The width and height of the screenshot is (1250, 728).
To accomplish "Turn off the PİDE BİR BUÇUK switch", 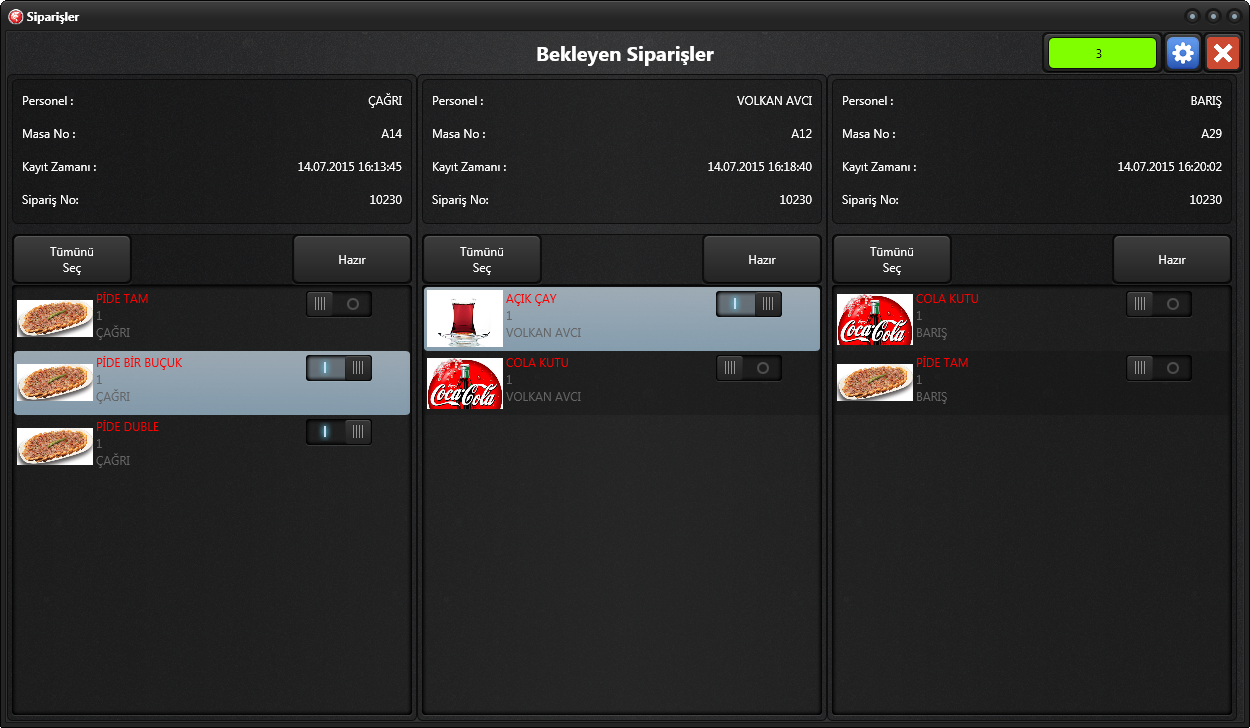I will click(x=339, y=368).
